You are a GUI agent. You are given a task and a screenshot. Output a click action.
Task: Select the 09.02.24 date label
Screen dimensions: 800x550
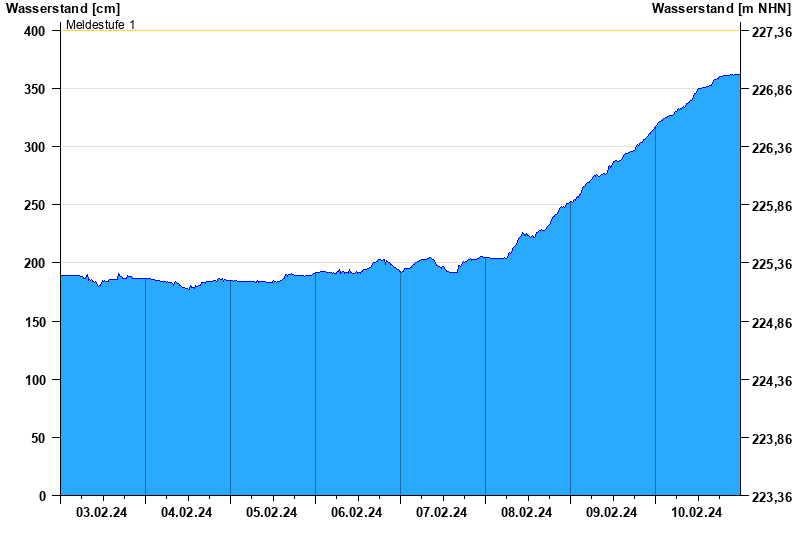tap(612, 513)
